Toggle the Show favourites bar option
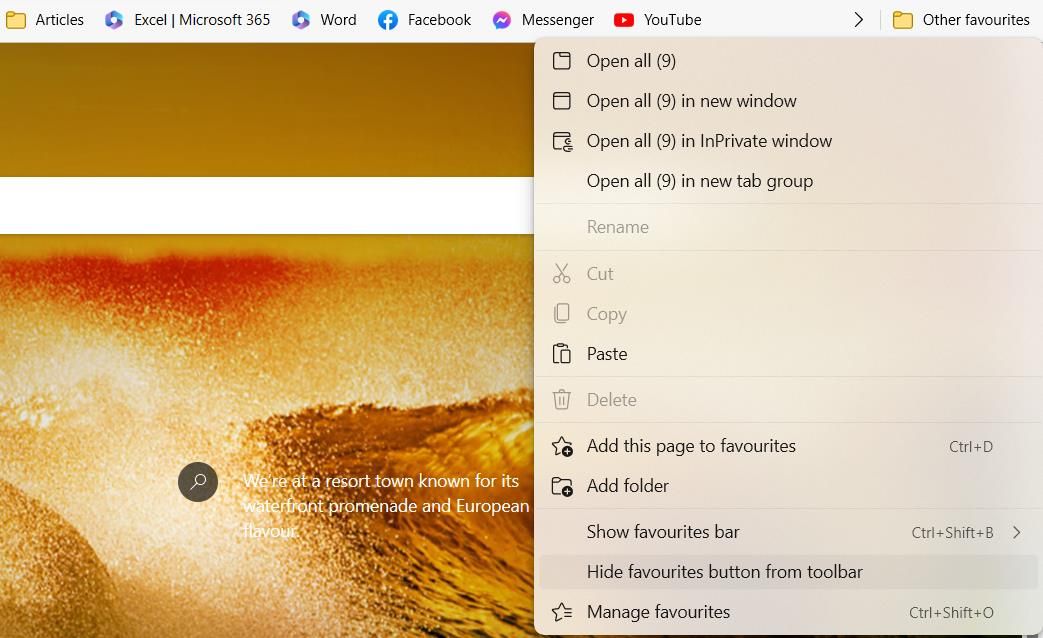 pyautogui.click(x=663, y=532)
